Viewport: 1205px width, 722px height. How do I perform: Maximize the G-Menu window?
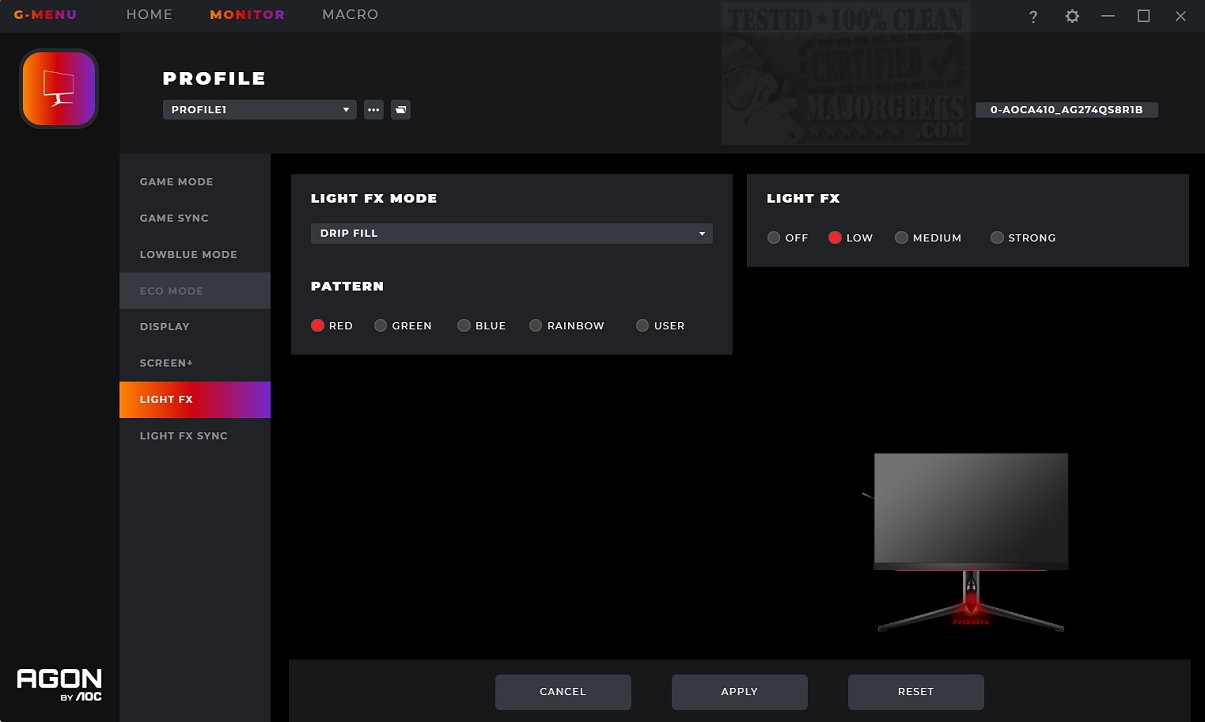[x=1144, y=16]
